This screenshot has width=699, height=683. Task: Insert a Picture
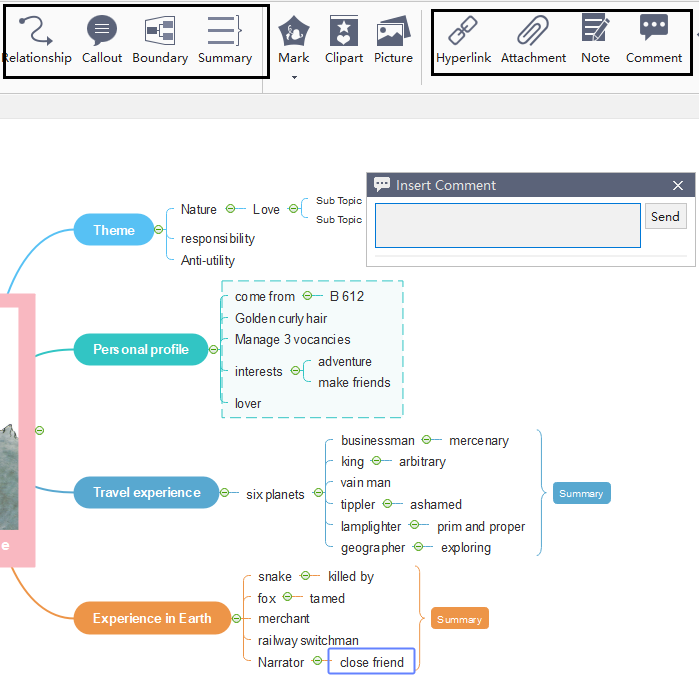[393, 40]
